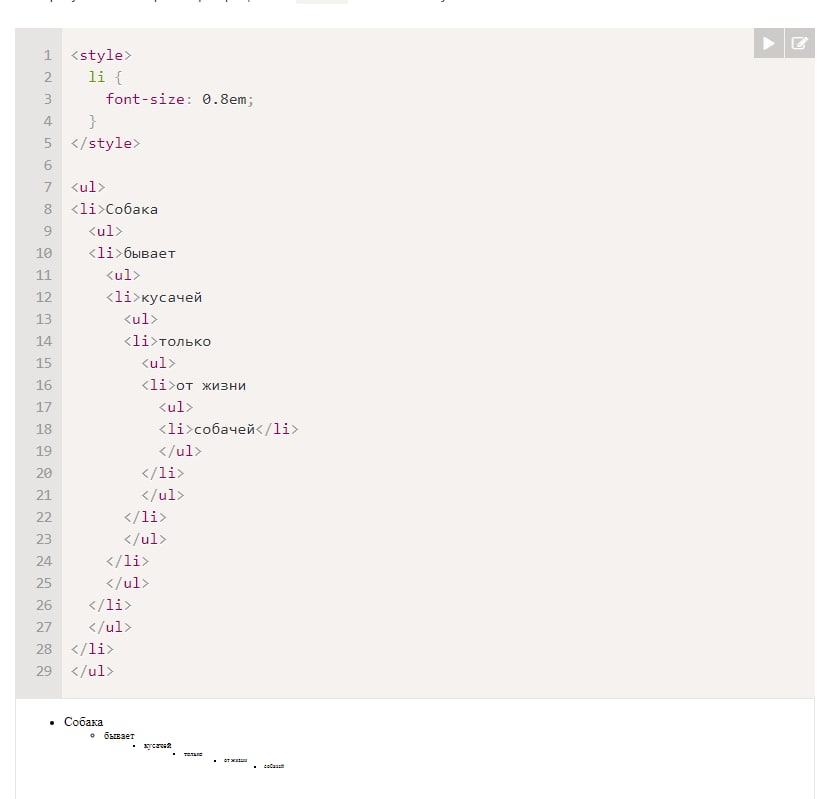Click кусачей in the rendered result list
This screenshot has height=799, width=833.
158,745
